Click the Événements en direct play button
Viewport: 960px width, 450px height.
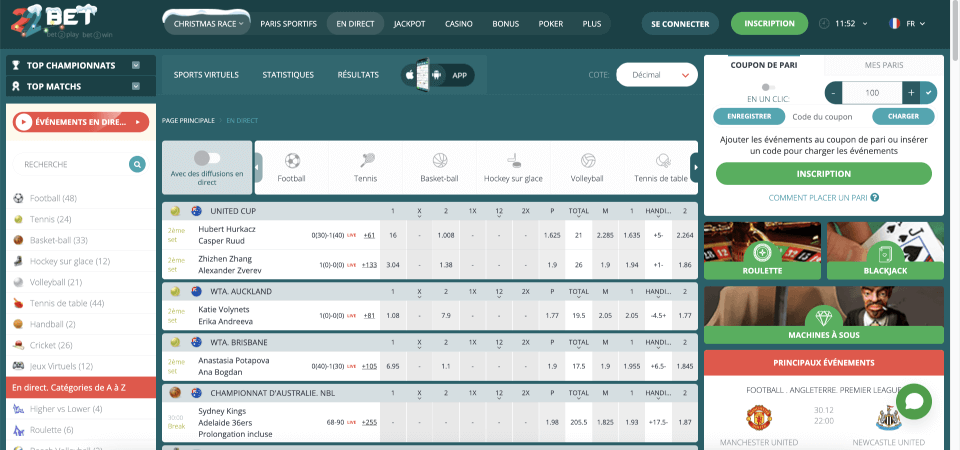click(x=23, y=122)
